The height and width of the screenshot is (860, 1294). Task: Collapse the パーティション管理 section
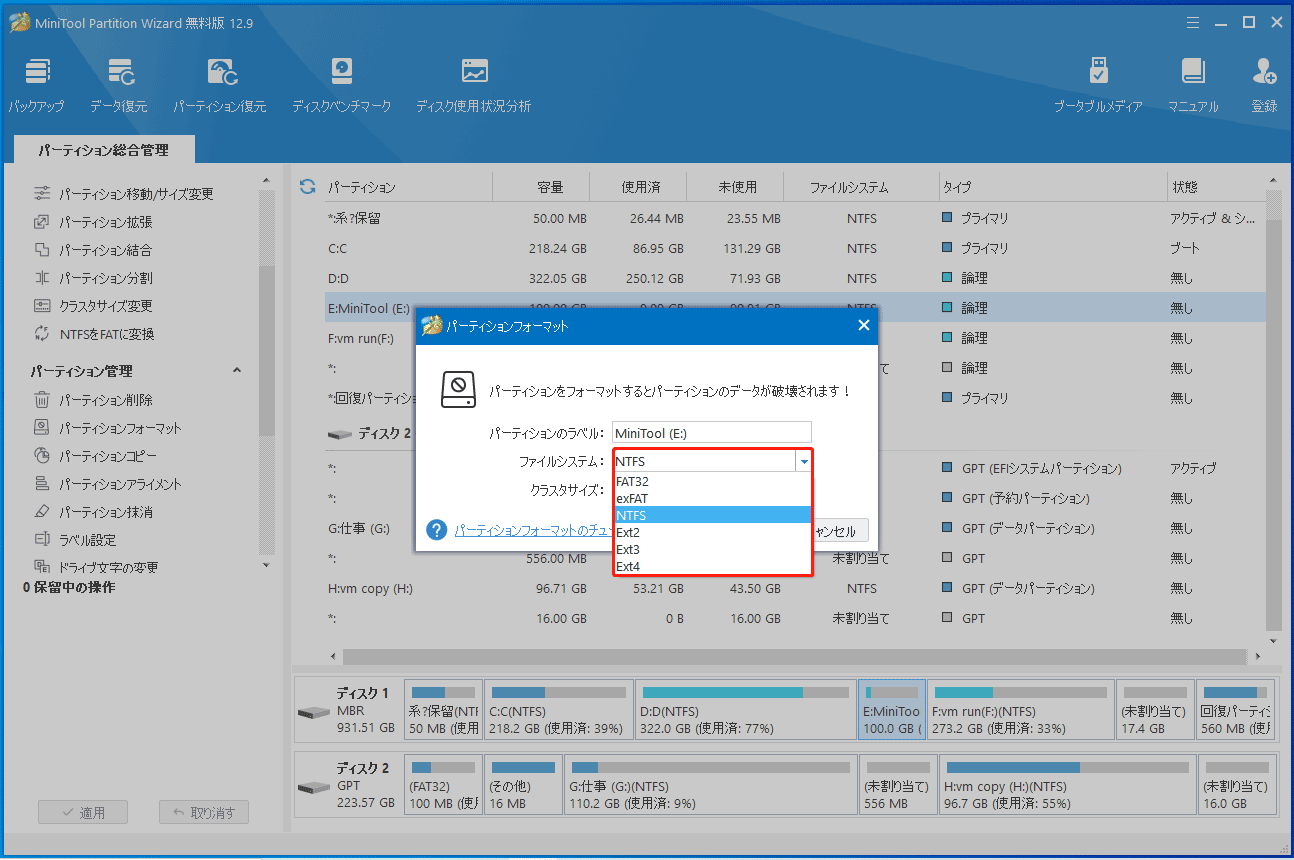click(x=237, y=371)
